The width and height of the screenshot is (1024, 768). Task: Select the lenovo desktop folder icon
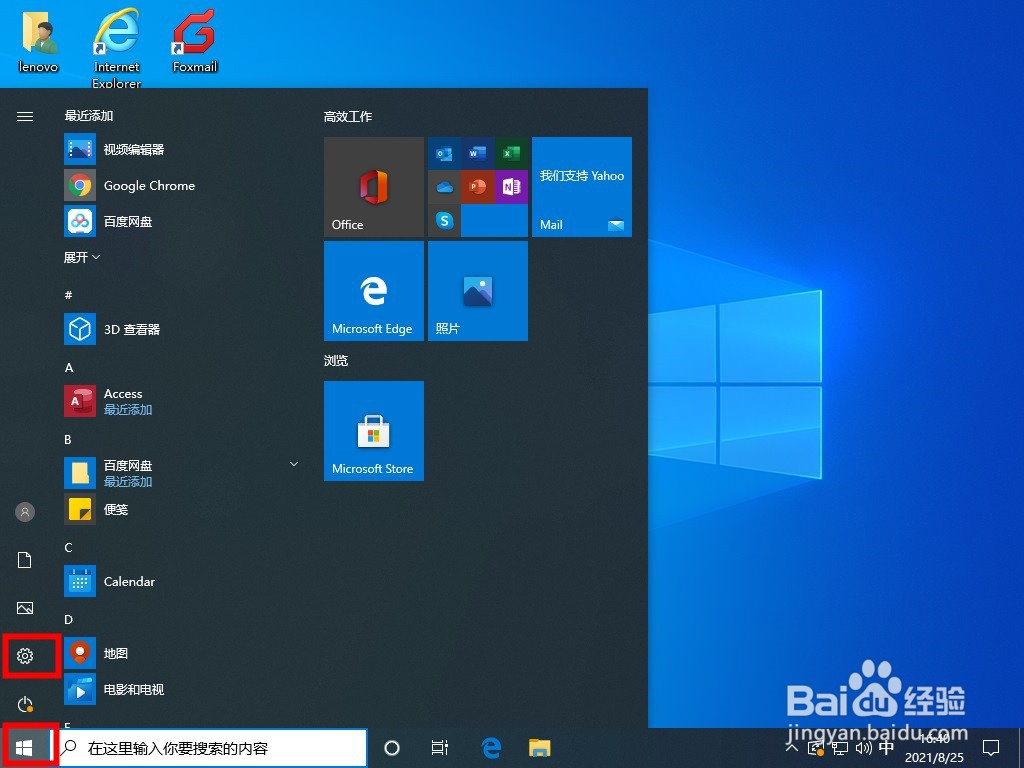click(x=39, y=42)
